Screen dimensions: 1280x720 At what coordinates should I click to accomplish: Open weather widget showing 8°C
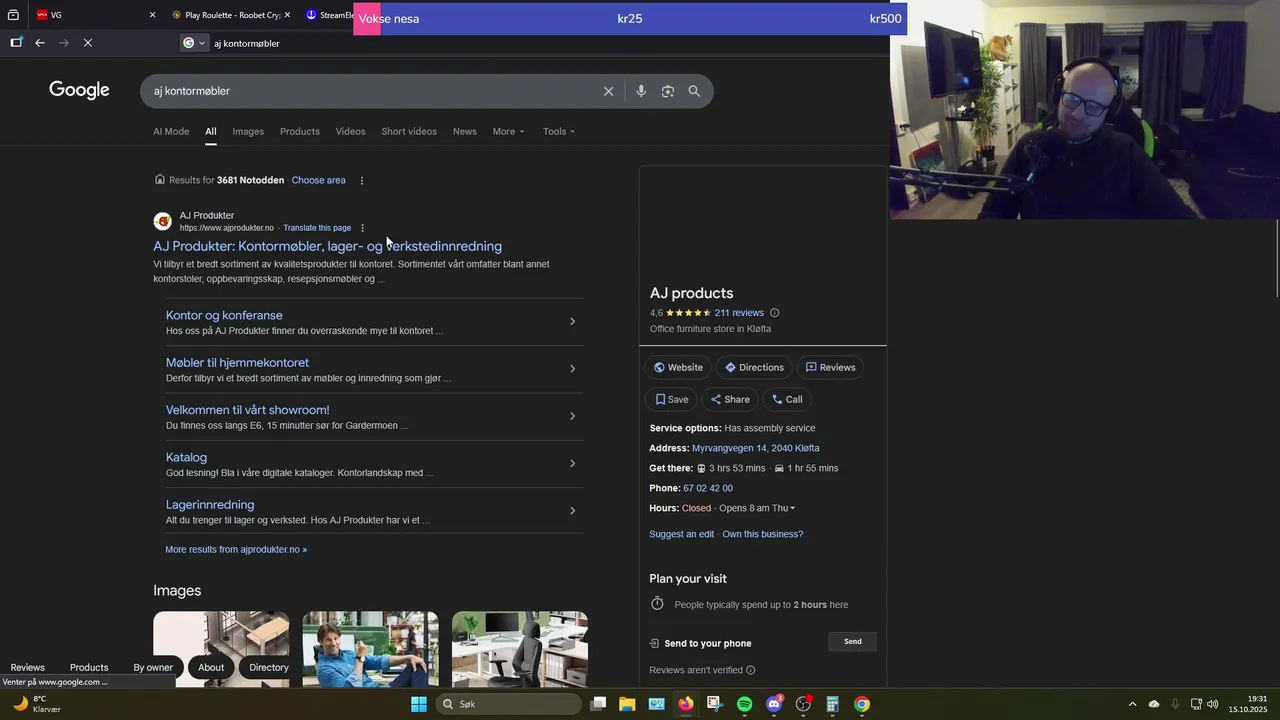[x=36, y=704]
